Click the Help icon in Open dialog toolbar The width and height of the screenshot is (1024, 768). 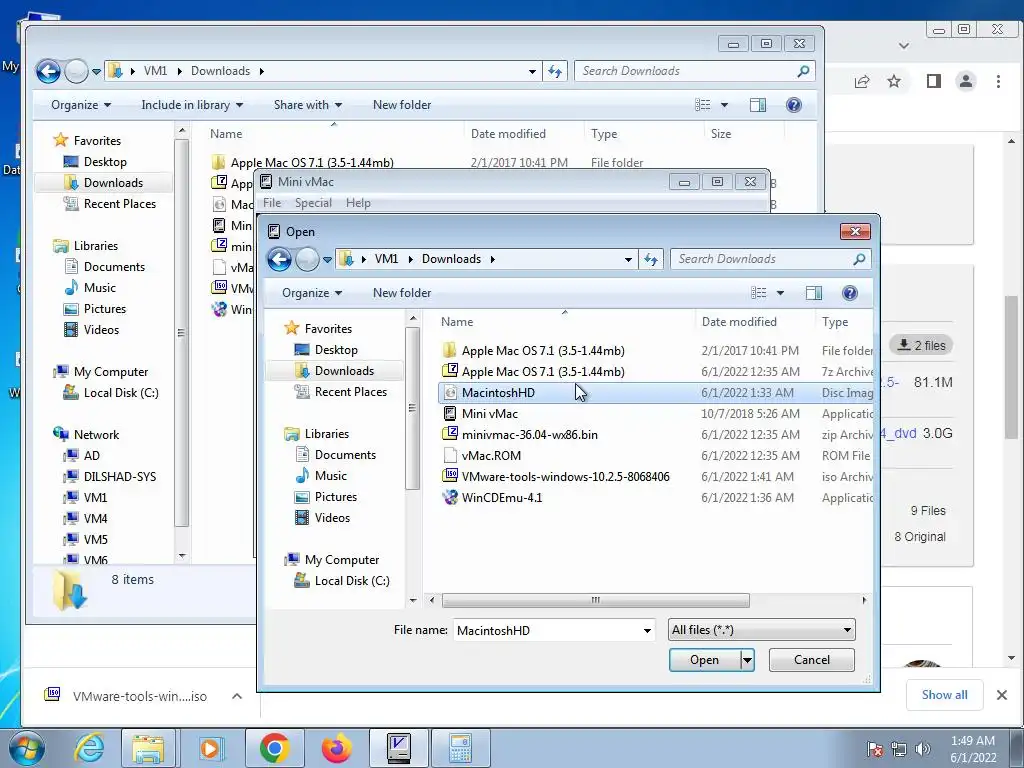(x=849, y=293)
